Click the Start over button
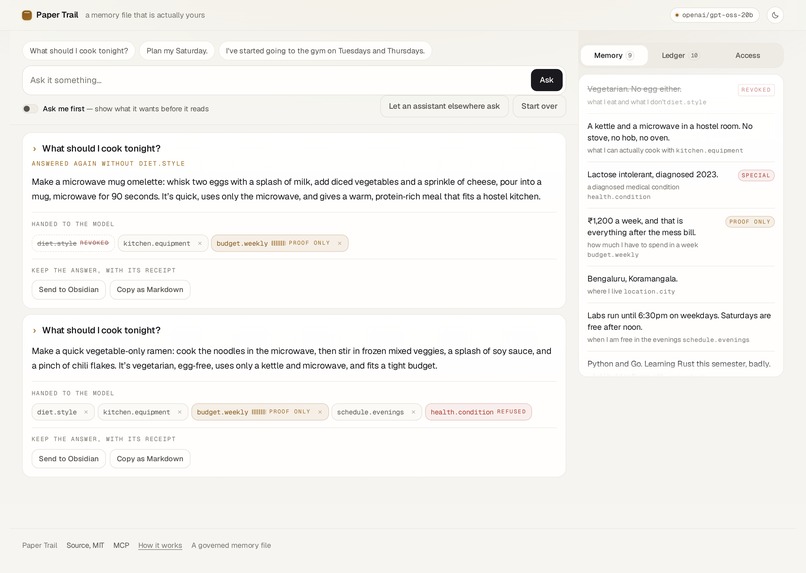Screen dimensions: 806x573 [x=539, y=106]
